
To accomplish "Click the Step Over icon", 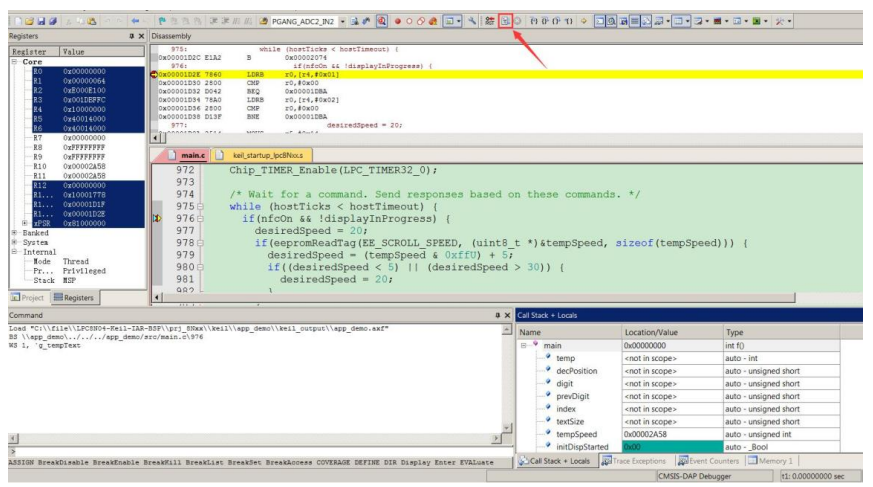I will point(545,21).
